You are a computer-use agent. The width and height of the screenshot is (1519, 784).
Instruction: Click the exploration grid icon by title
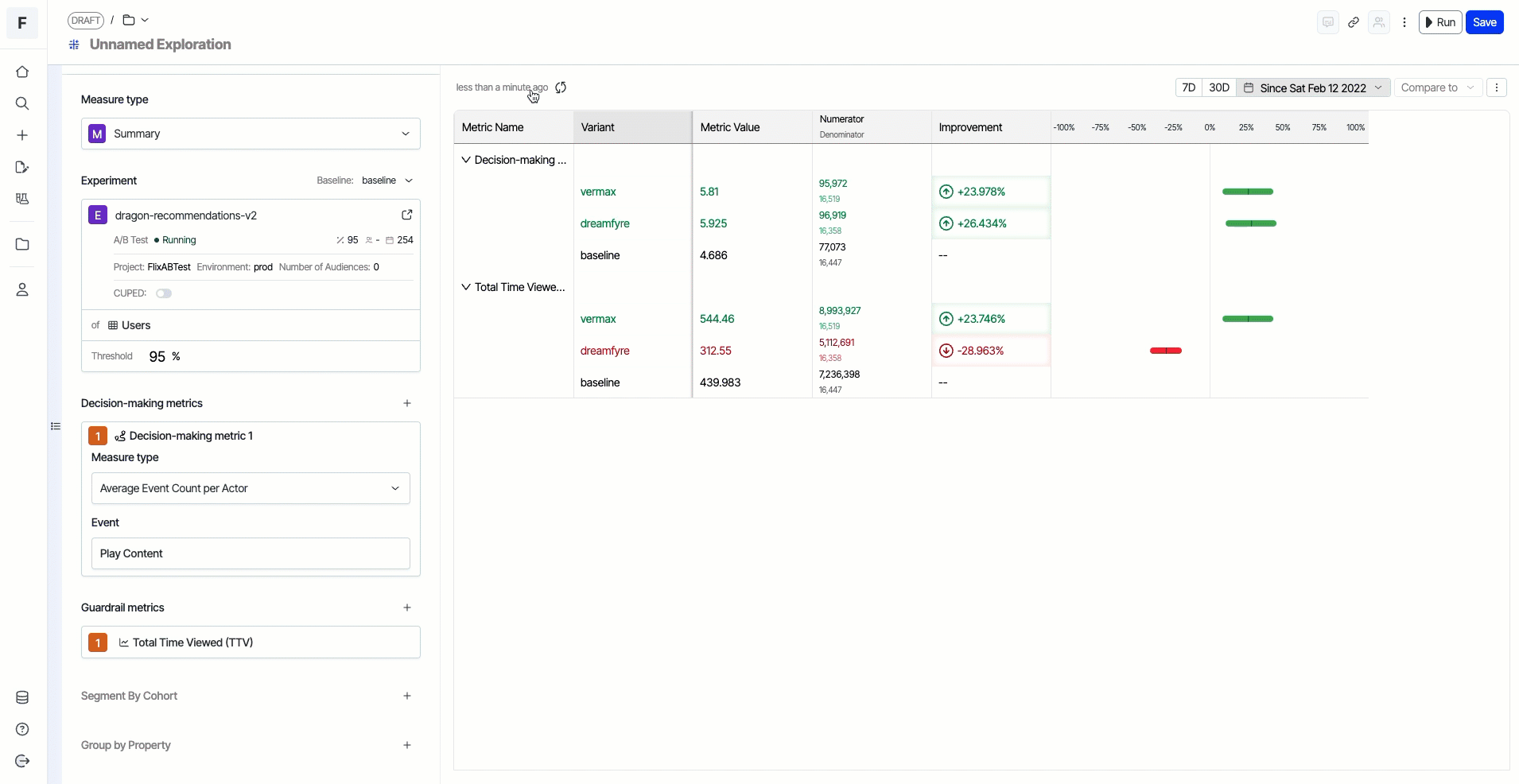coord(74,45)
